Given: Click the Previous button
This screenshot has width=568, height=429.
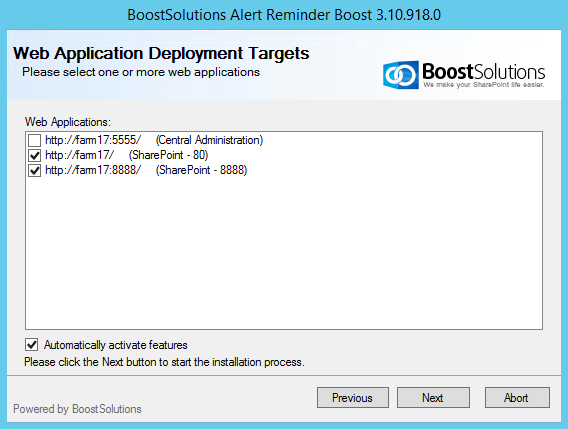Looking at the screenshot, I should pos(353,397).
